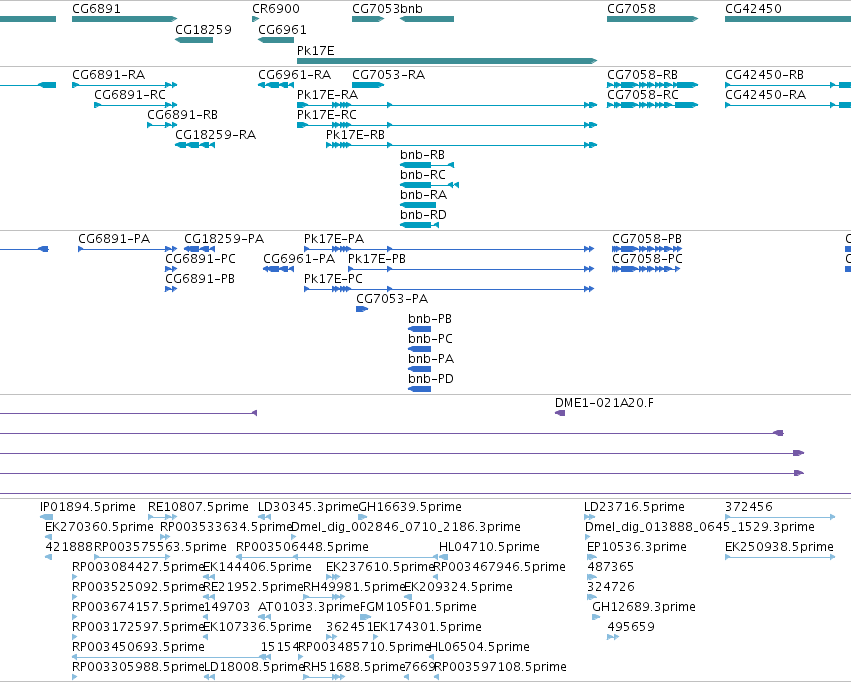Image resolution: width=851 pixels, height=682 pixels.
Task: Click the bnb-RA transcript
Action: pos(418,205)
